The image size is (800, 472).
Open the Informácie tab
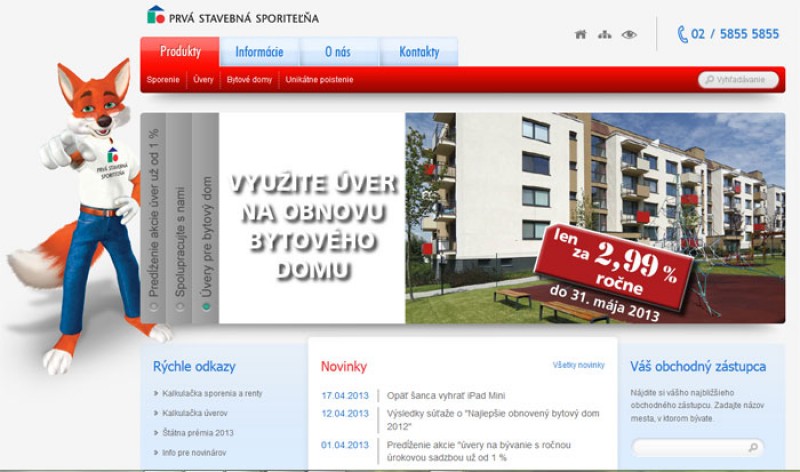pos(259,52)
